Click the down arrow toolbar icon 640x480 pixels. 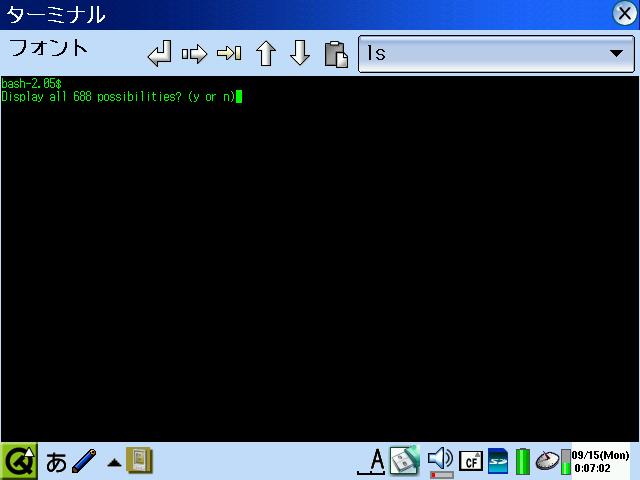(300, 53)
